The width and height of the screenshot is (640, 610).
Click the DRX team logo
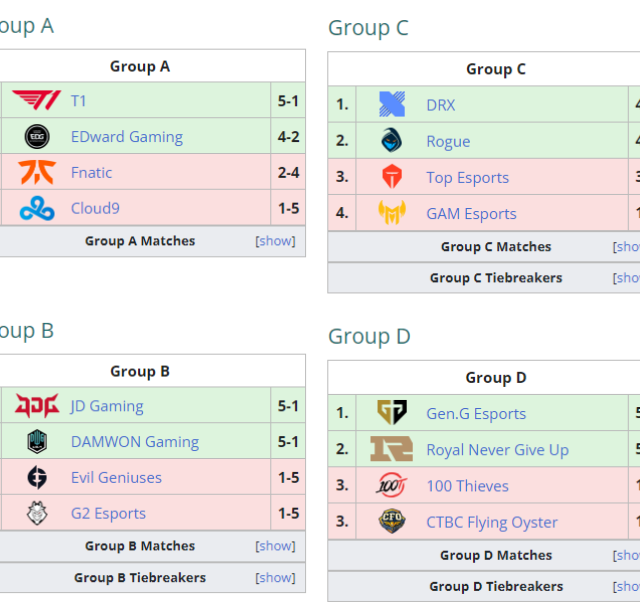pyautogui.click(x=391, y=104)
